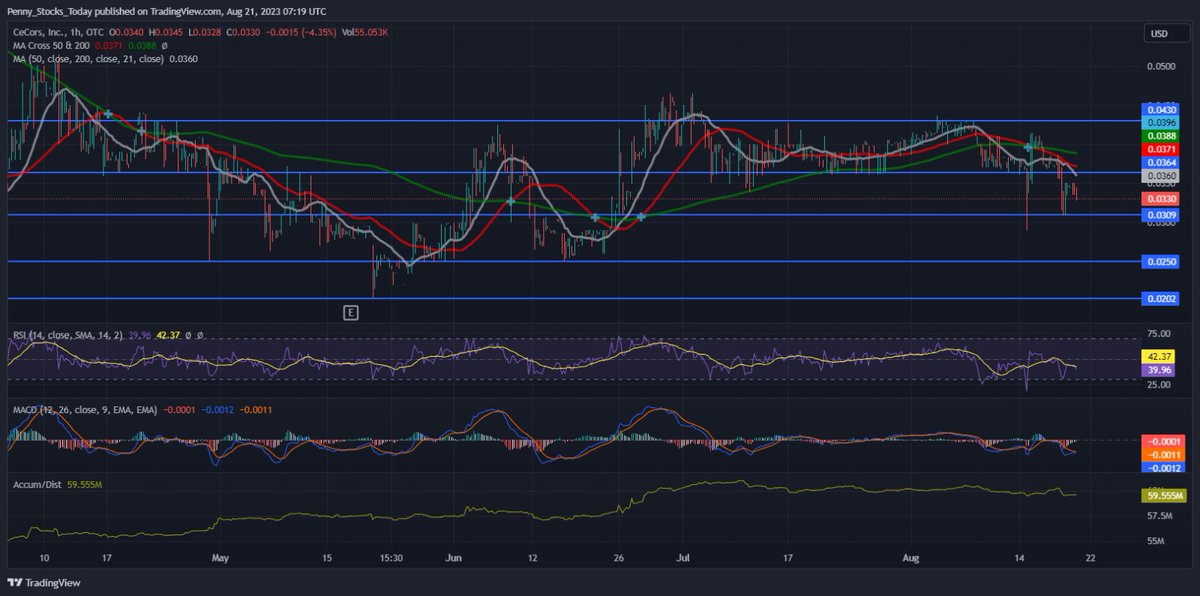This screenshot has width=1200, height=596.
Task: Click the 'Jun' label on time axis
Action: pos(455,558)
